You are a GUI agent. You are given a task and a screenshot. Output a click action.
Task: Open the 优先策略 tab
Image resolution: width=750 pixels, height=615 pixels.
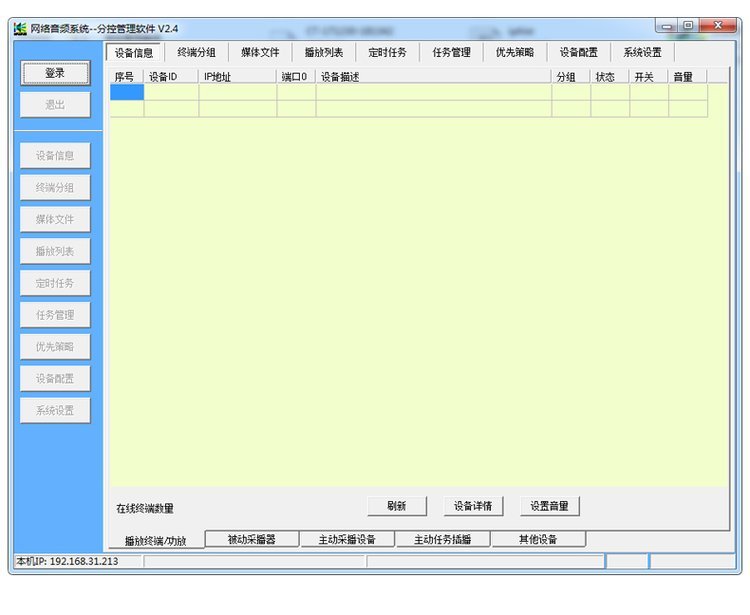(514, 52)
